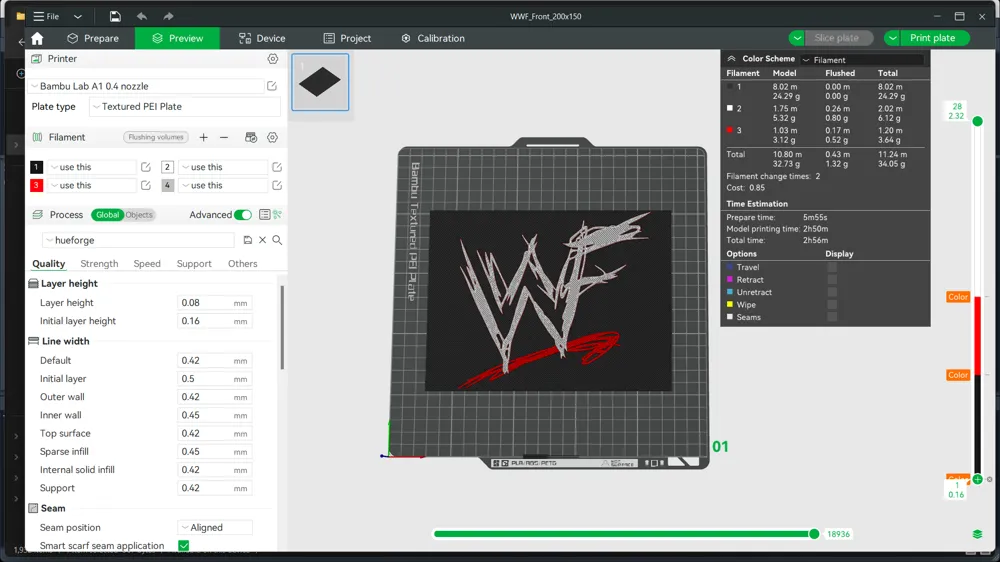Open Slice plate options arrow
The height and width of the screenshot is (562, 1000).
point(797,38)
